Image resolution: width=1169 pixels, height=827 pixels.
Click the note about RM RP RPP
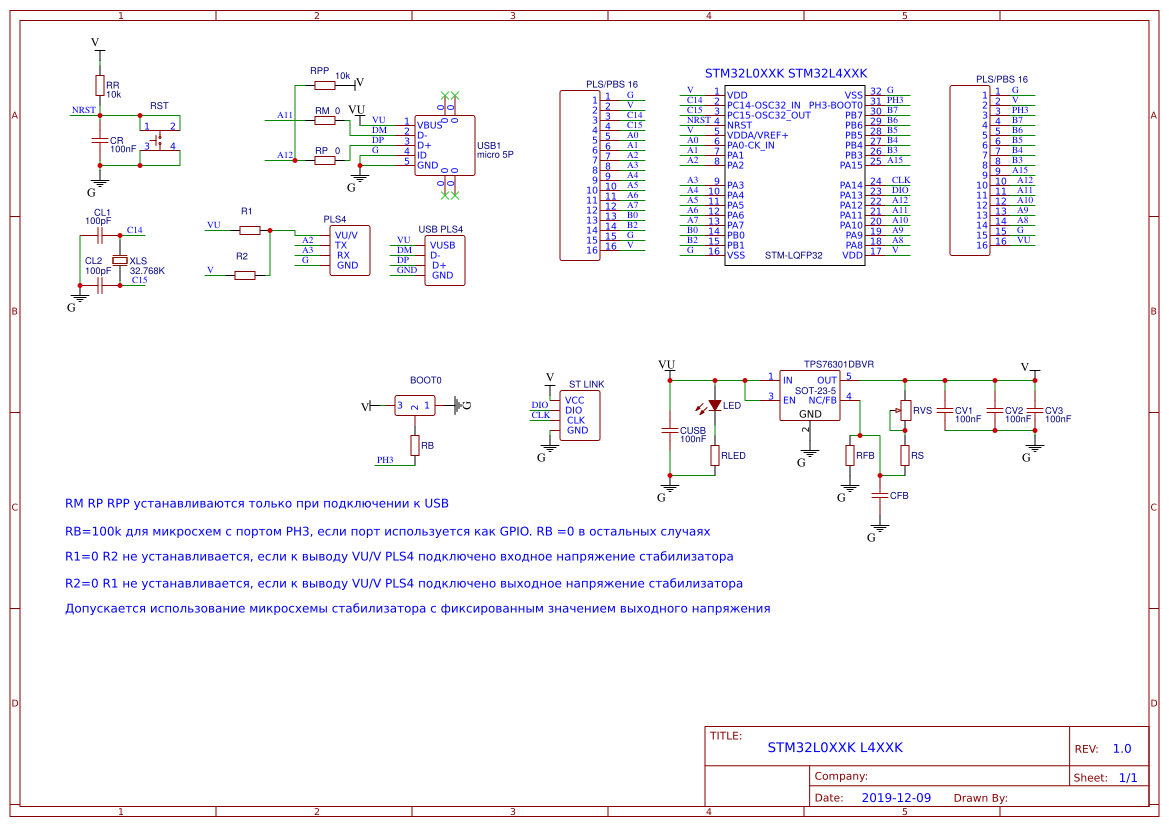coord(256,503)
